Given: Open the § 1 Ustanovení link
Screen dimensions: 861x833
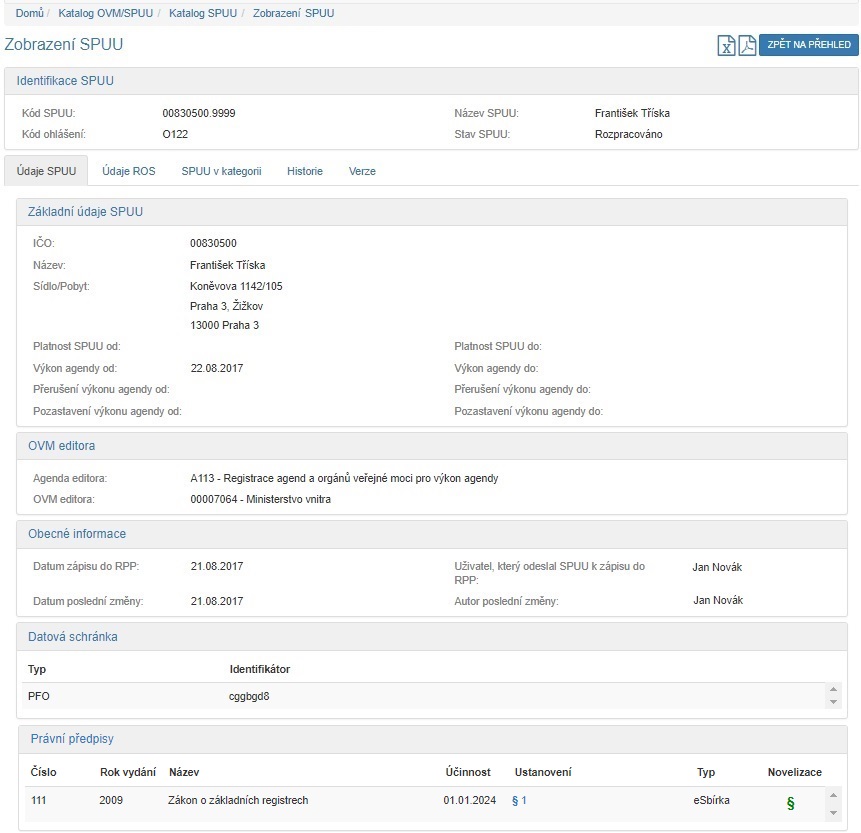Looking at the screenshot, I should pos(519,801).
